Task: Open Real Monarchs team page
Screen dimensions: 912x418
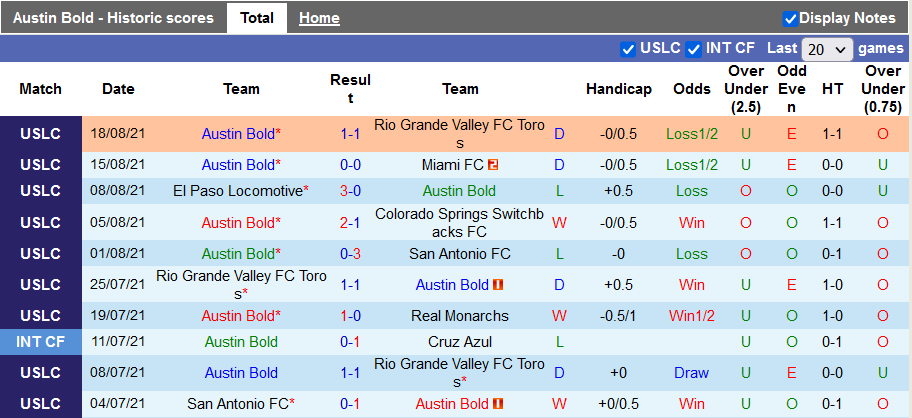Action: [460, 316]
